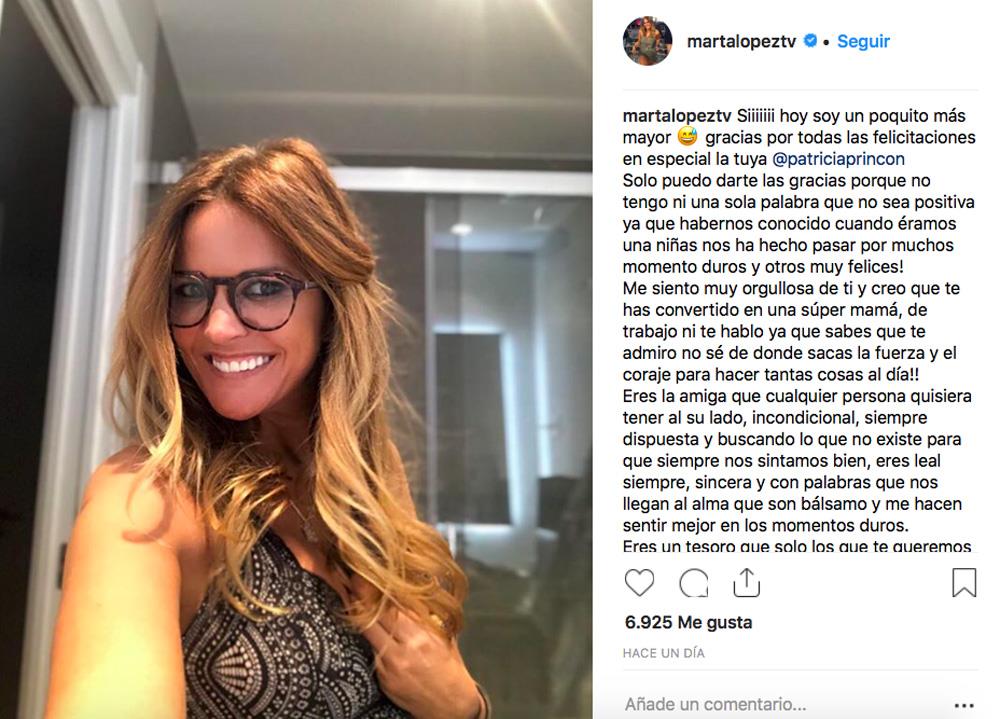Viewport: 1000px width, 719px height.
Task: Like the post with heart icon
Action: click(x=639, y=582)
